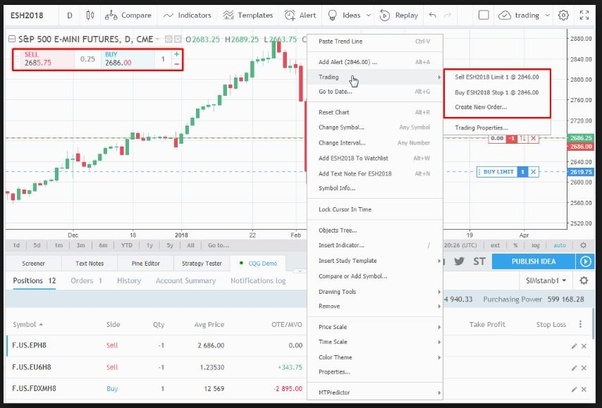This screenshot has width=602, height=408.
Task: Click play icon next to Publish Idea
Action: [x=585, y=261]
